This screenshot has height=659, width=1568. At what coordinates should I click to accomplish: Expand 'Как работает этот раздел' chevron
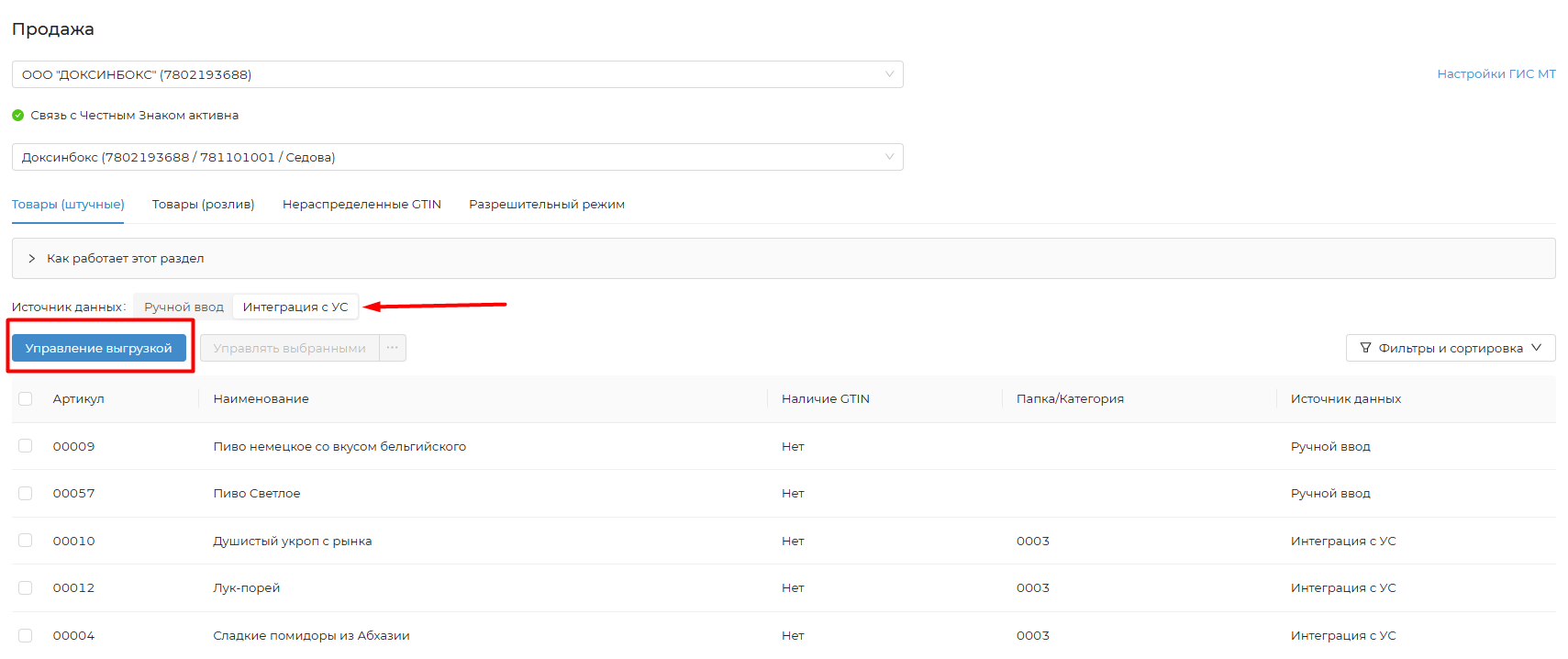click(32, 259)
